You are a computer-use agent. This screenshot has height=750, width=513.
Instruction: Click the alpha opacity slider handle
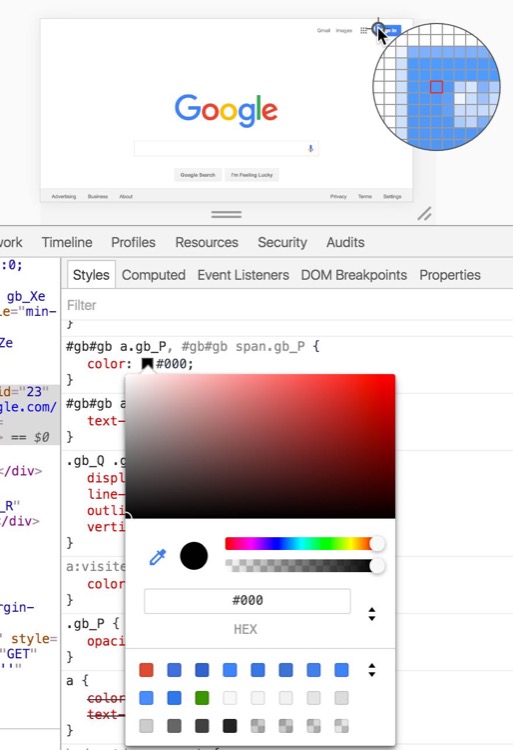pos(377,566)
